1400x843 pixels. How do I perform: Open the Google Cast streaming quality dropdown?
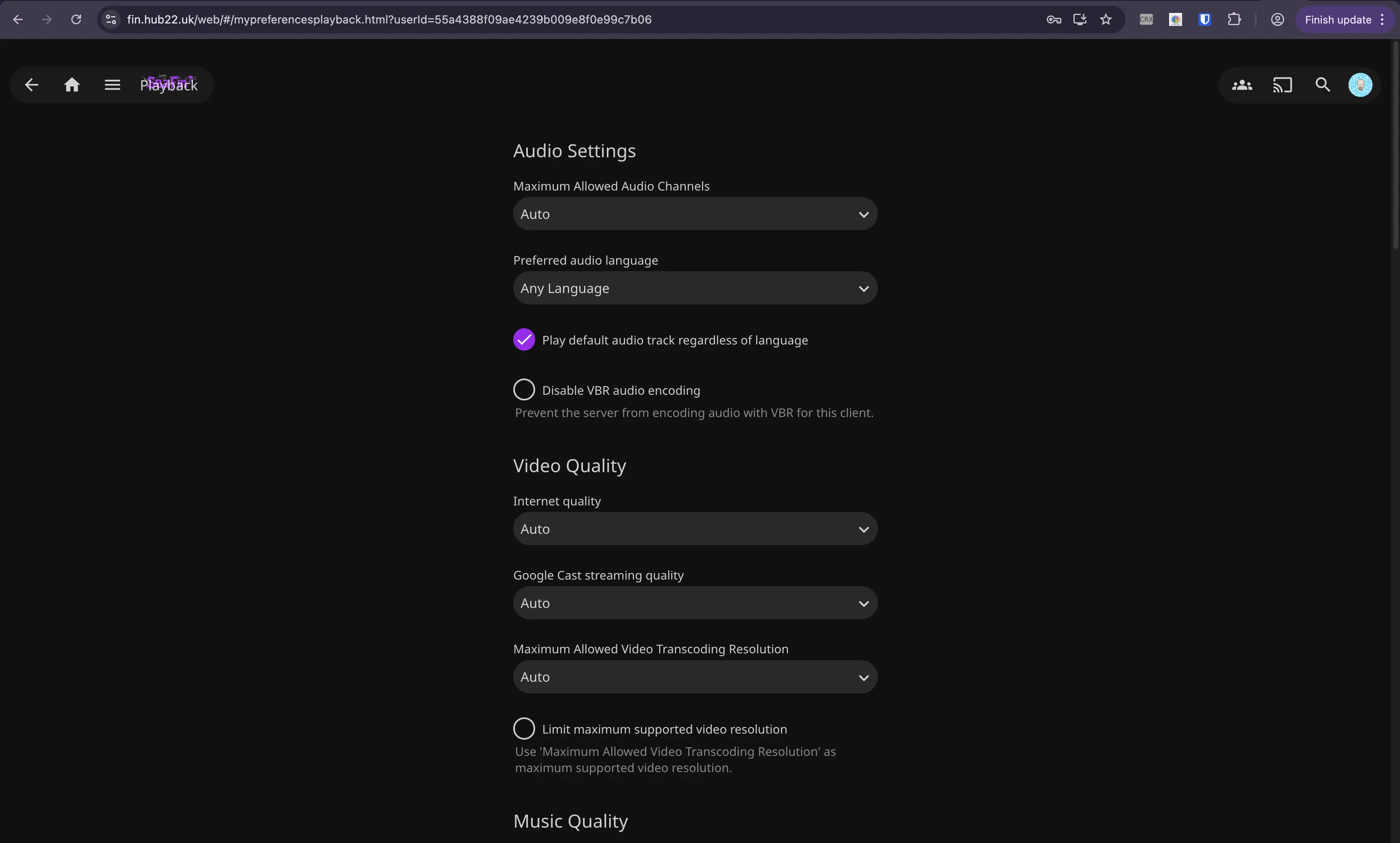694,602
